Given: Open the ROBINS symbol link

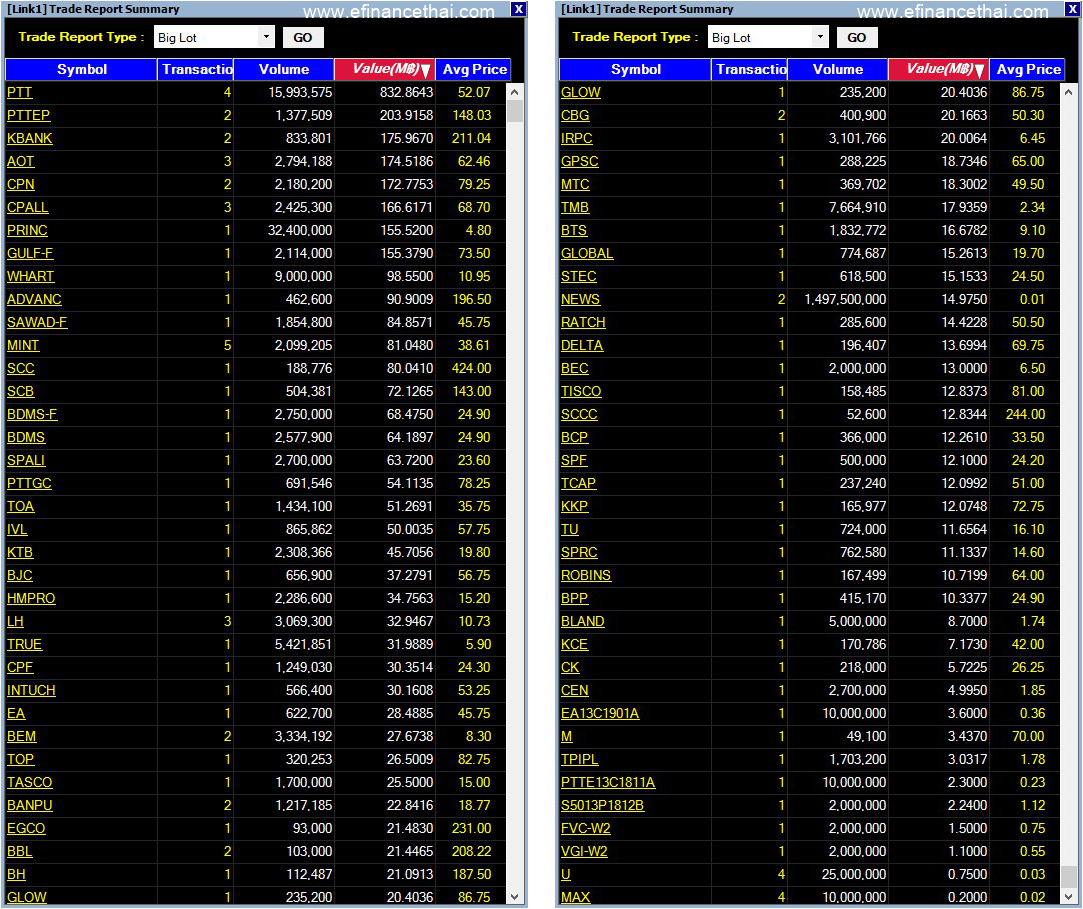Looking at the screenshot, I should point(586,575).
